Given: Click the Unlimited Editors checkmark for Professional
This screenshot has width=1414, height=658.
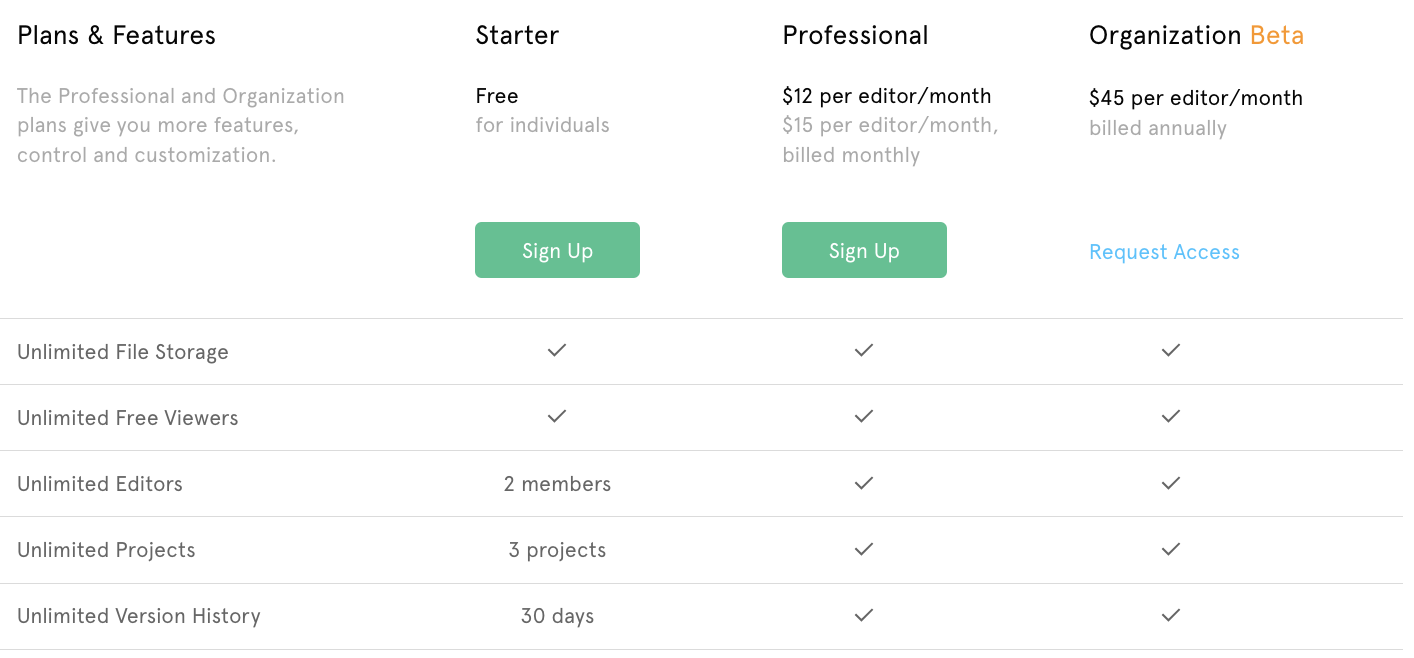Looking at the screenshot, I should pos(864,483).
